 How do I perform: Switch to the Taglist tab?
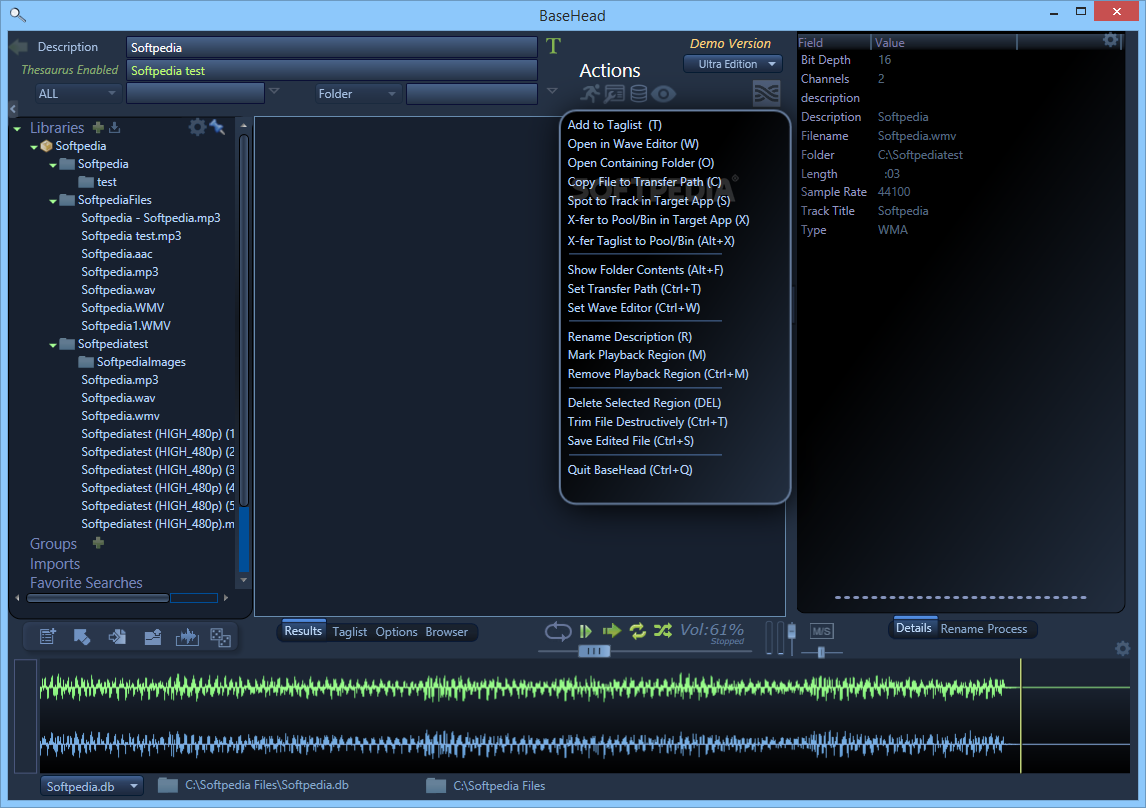click(349, 632)
